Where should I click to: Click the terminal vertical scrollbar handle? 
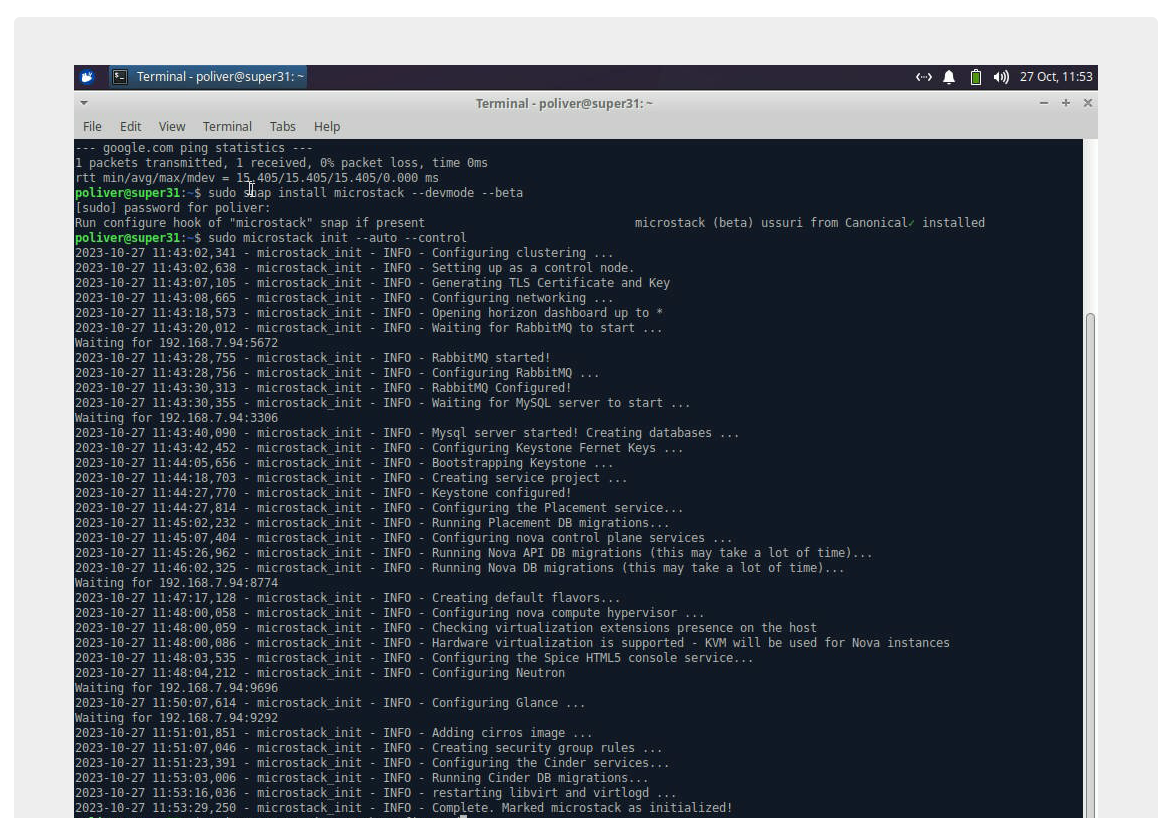click(x=1090, y=560)
